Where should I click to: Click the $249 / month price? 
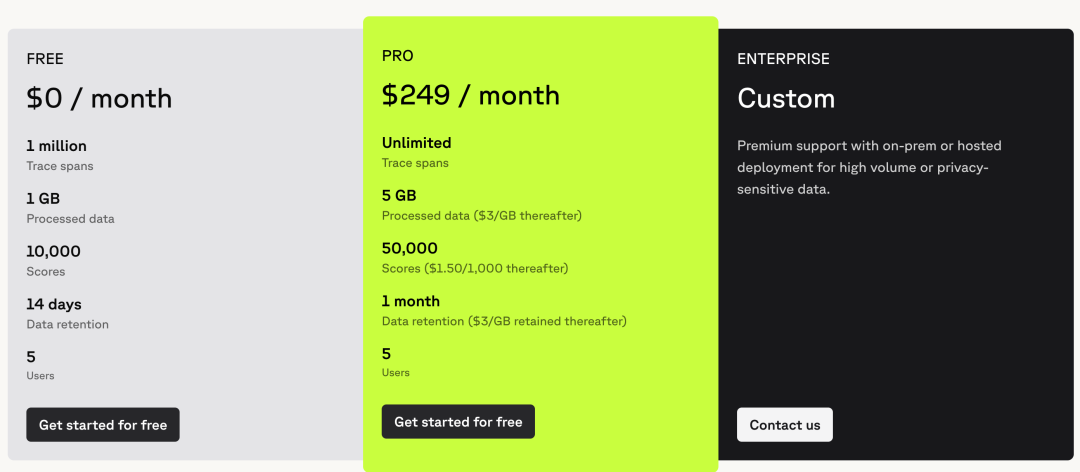click(470, 95)
